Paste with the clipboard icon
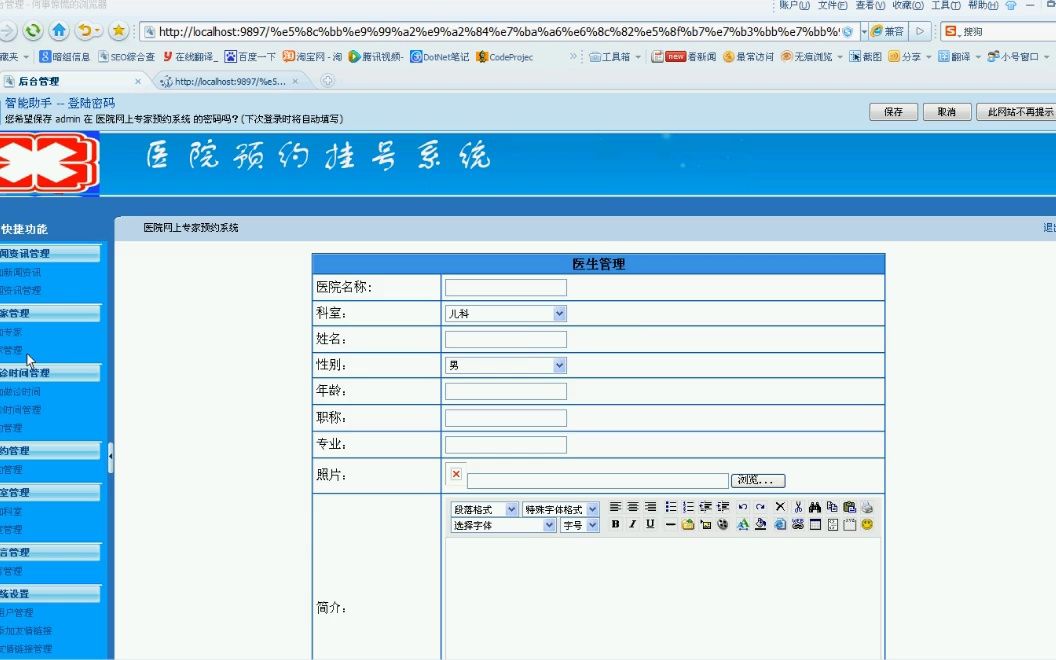This screenshot has height=660, width=1056. coord(849,507)
